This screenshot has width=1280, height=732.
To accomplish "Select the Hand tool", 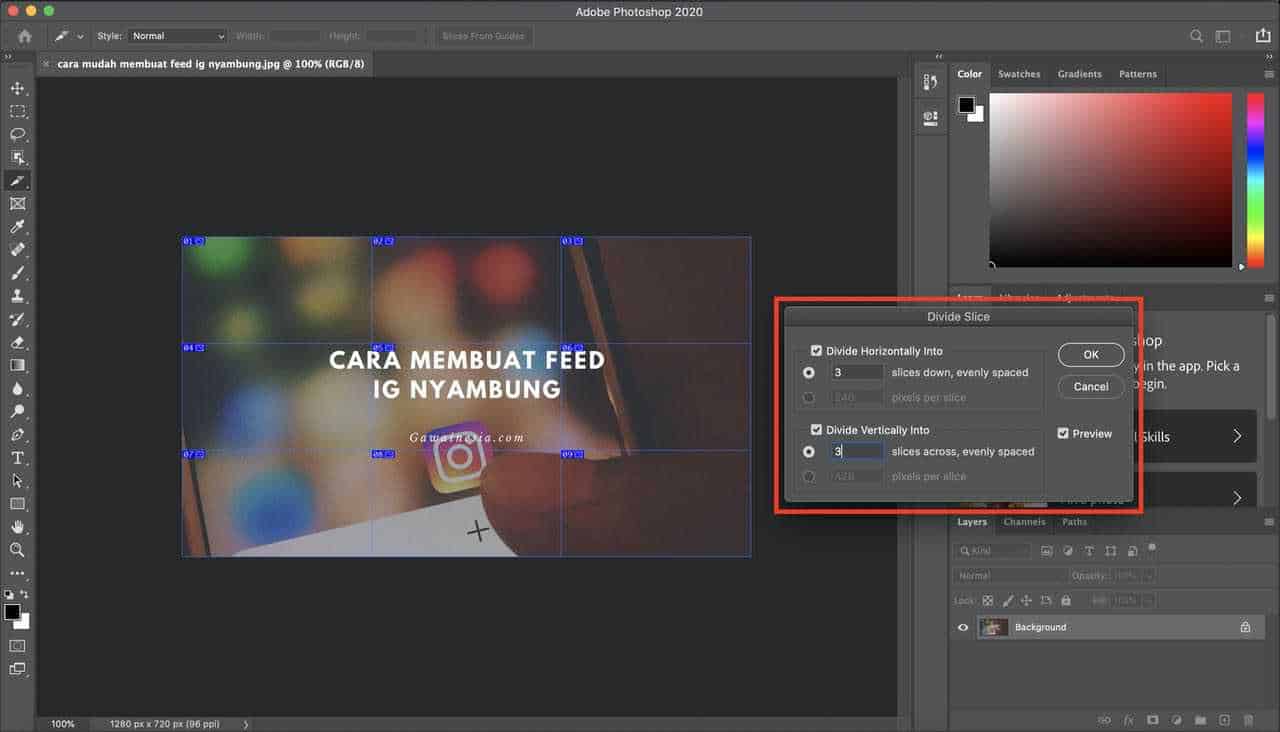I will (x=17, y=527).
